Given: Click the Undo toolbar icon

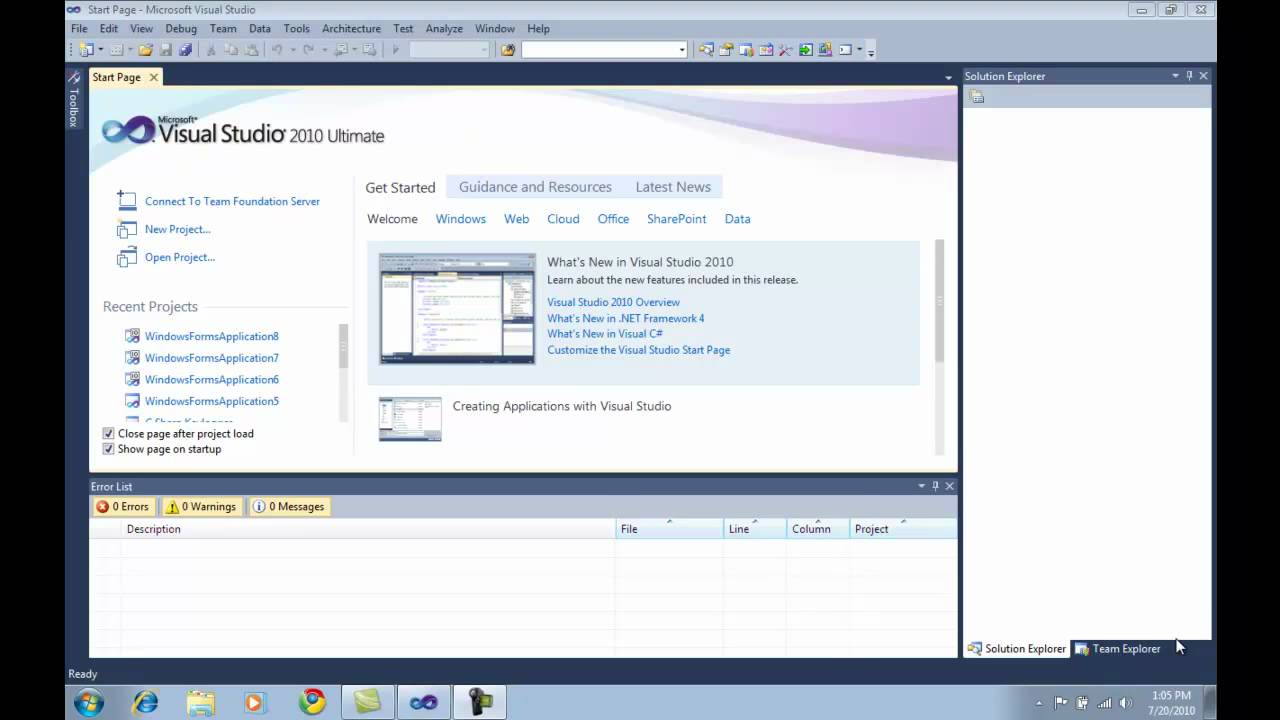Looking at the screenshot, I should [x=277, y=50].
